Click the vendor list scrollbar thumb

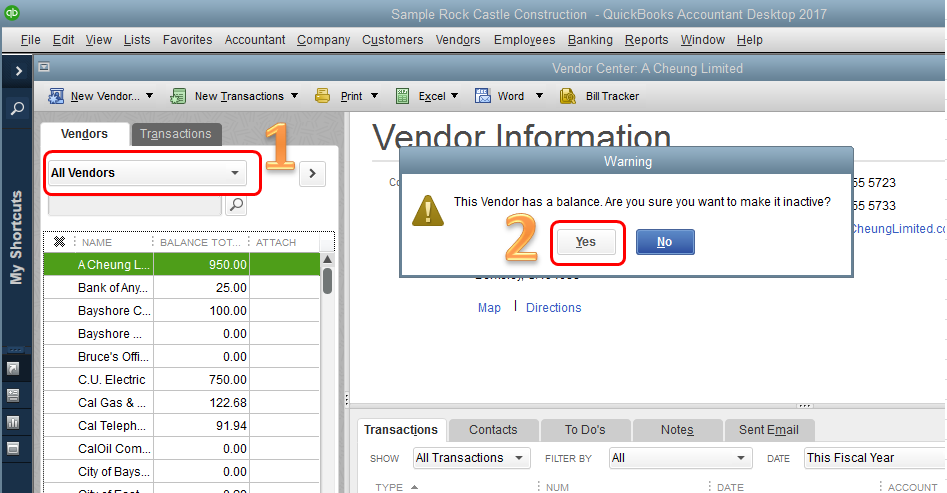tap(327, 280)
